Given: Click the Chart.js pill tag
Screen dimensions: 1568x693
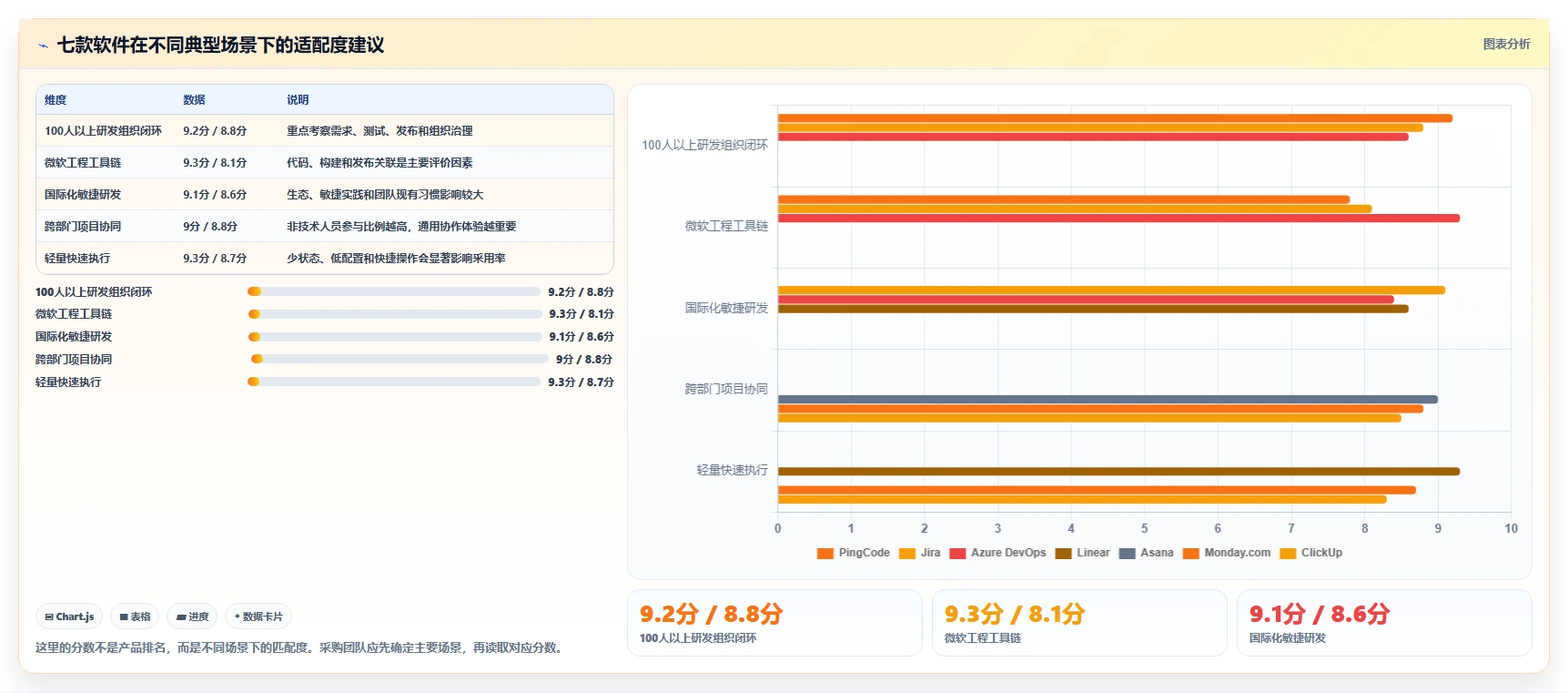Looking at the screenshot, I should tap(69, 617).
